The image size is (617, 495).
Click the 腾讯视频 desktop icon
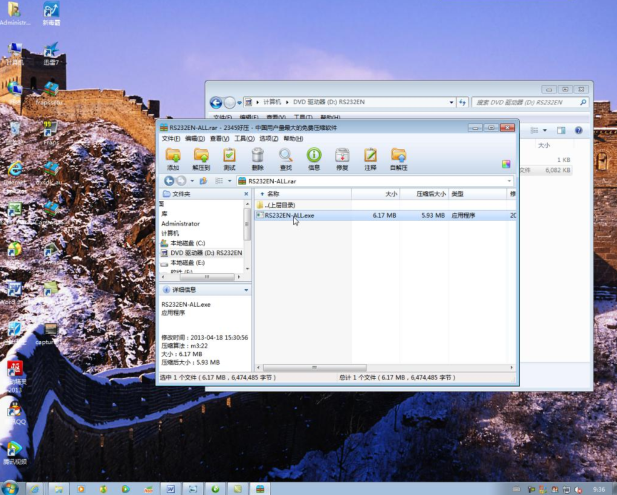(x=15, y=453)
